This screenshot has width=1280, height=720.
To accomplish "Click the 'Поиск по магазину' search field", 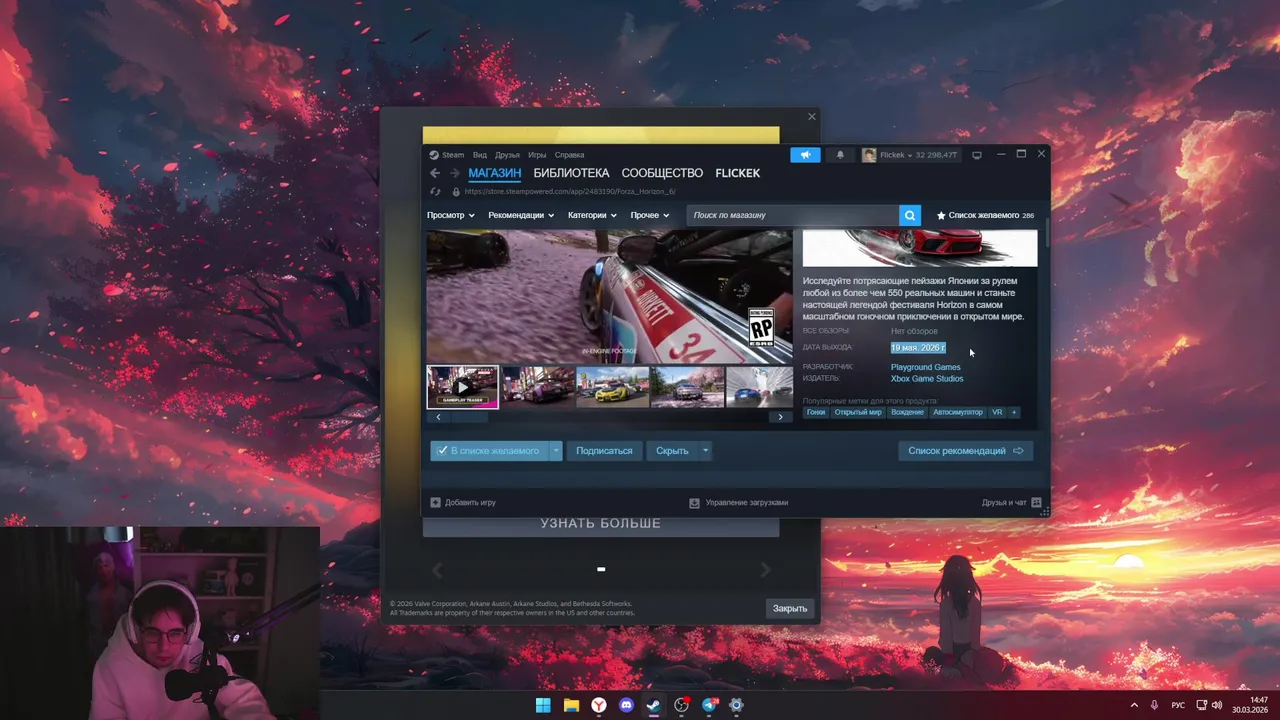I will click(x=792, y=215).
